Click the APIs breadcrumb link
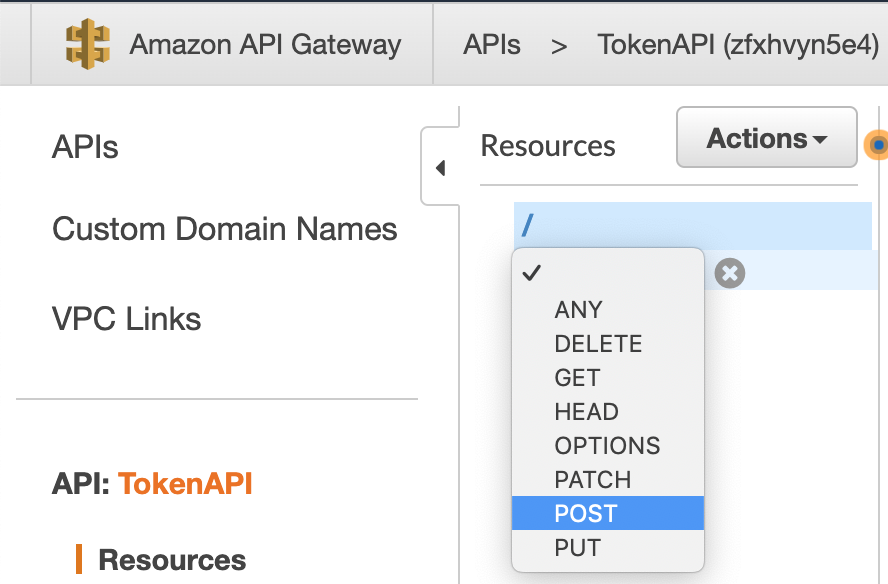 point(491,45)
